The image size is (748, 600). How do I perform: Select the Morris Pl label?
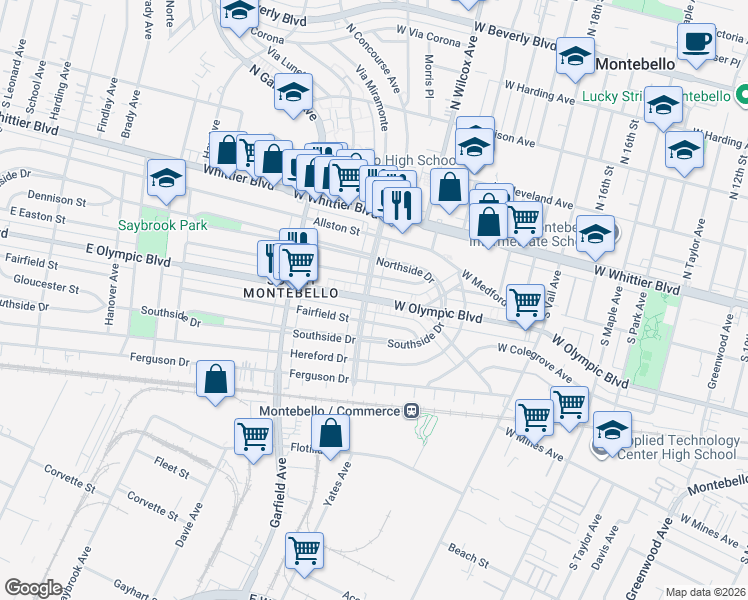pos(429,76)
